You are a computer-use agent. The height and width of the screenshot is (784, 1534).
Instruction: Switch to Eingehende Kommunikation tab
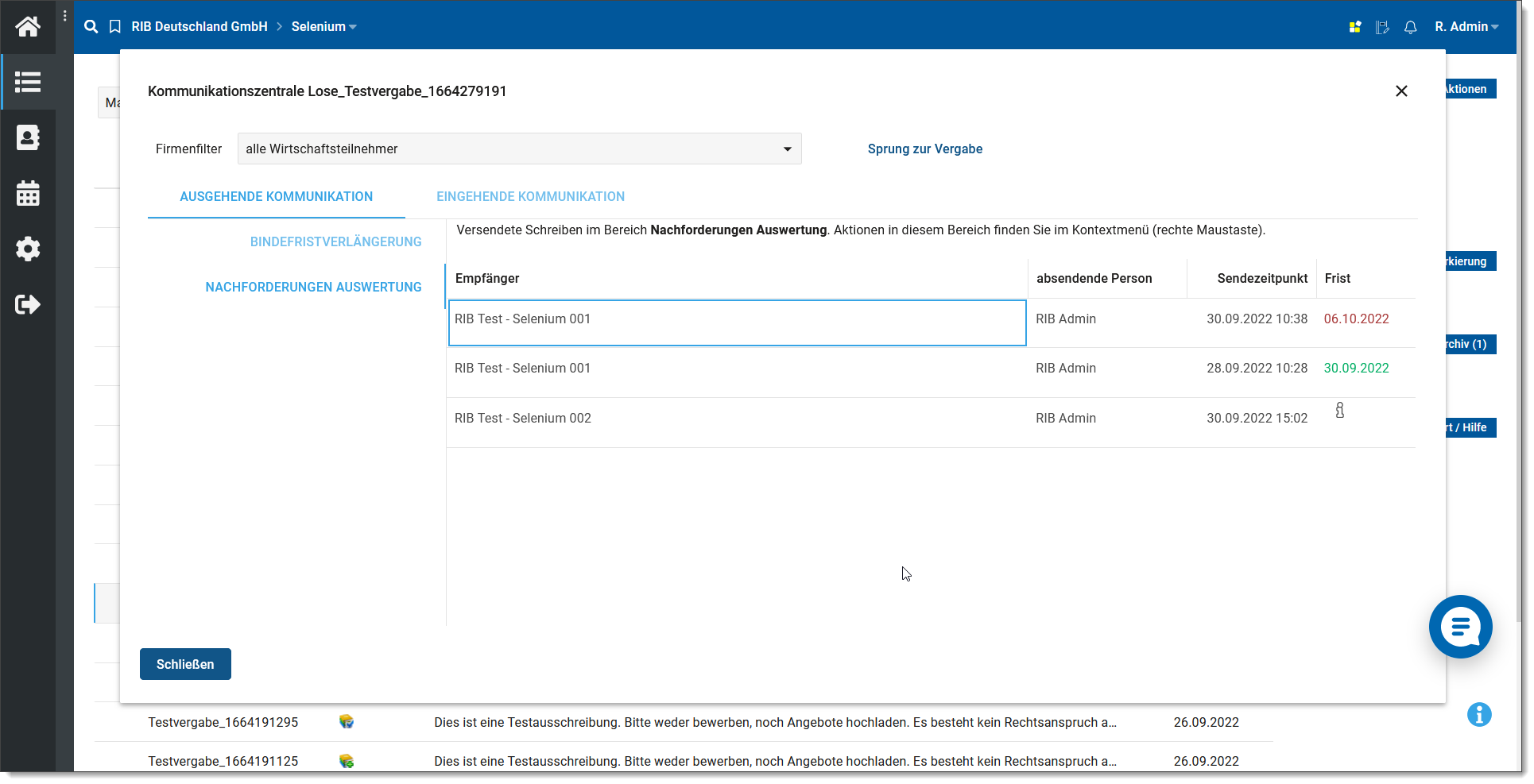coord(530,196)
